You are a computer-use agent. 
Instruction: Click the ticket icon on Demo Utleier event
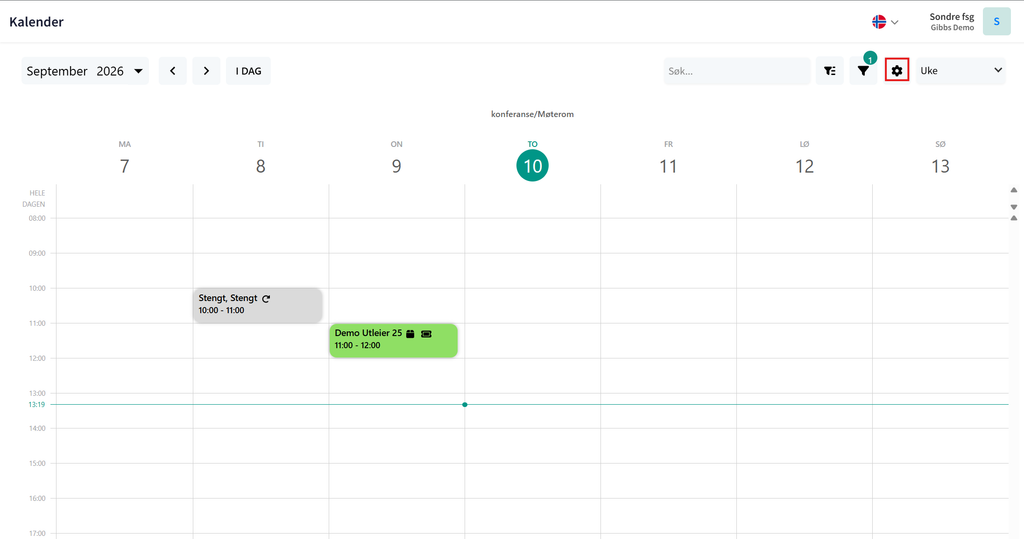[x=426, y=334]
